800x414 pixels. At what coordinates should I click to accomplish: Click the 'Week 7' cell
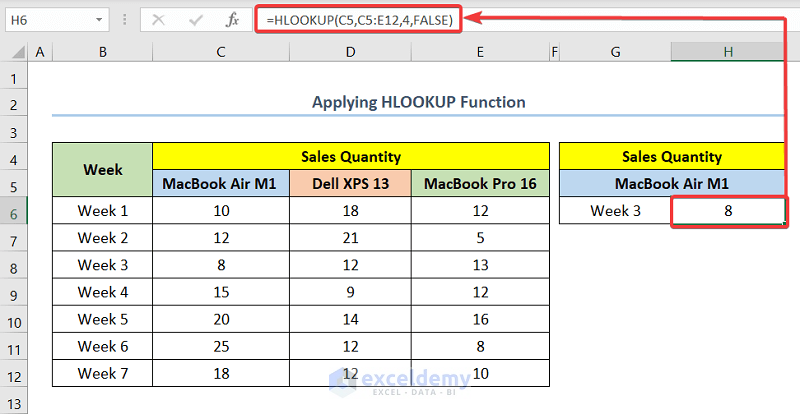click(103, 373)
